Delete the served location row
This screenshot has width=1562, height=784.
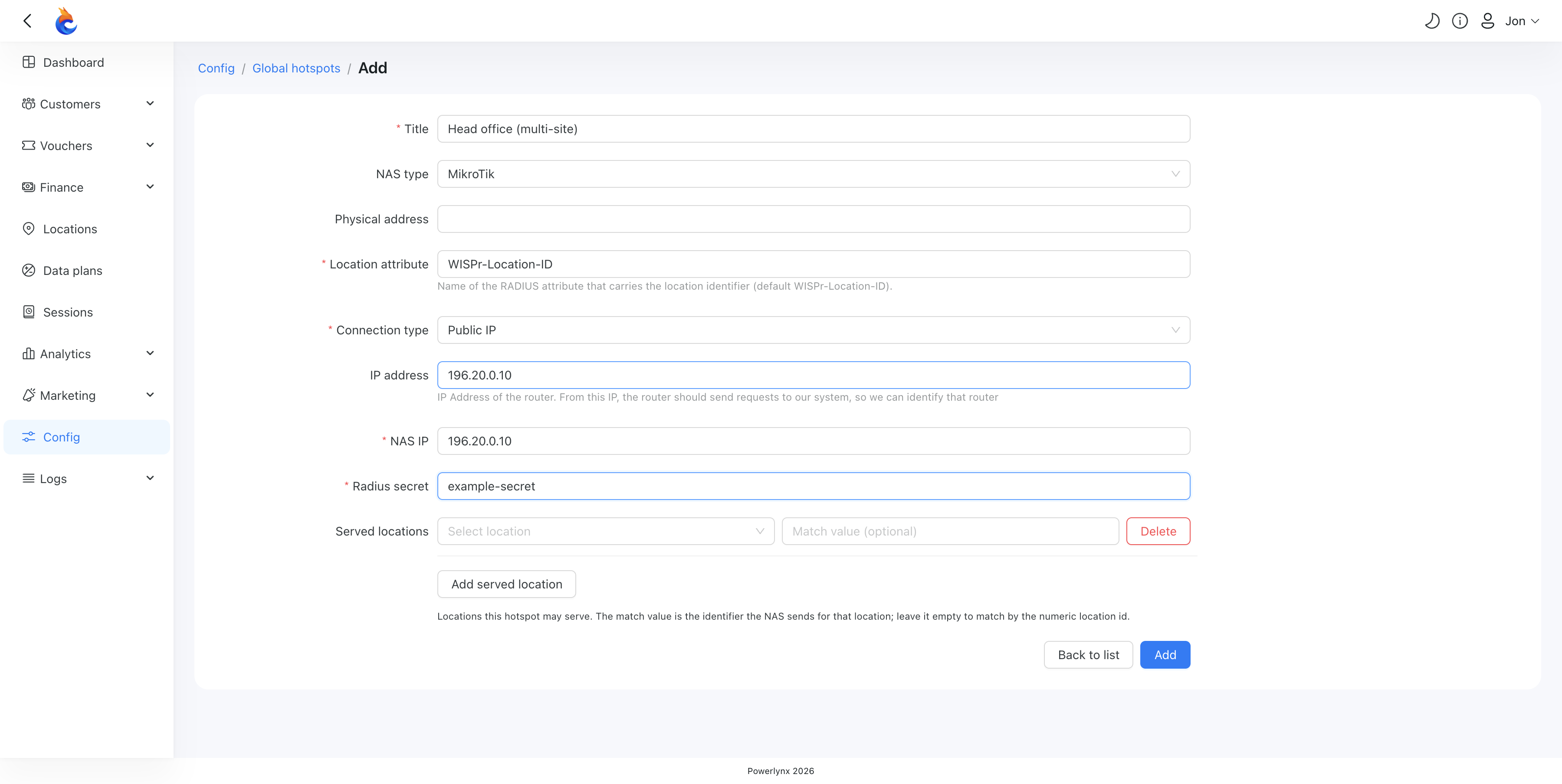point(1158,531)
